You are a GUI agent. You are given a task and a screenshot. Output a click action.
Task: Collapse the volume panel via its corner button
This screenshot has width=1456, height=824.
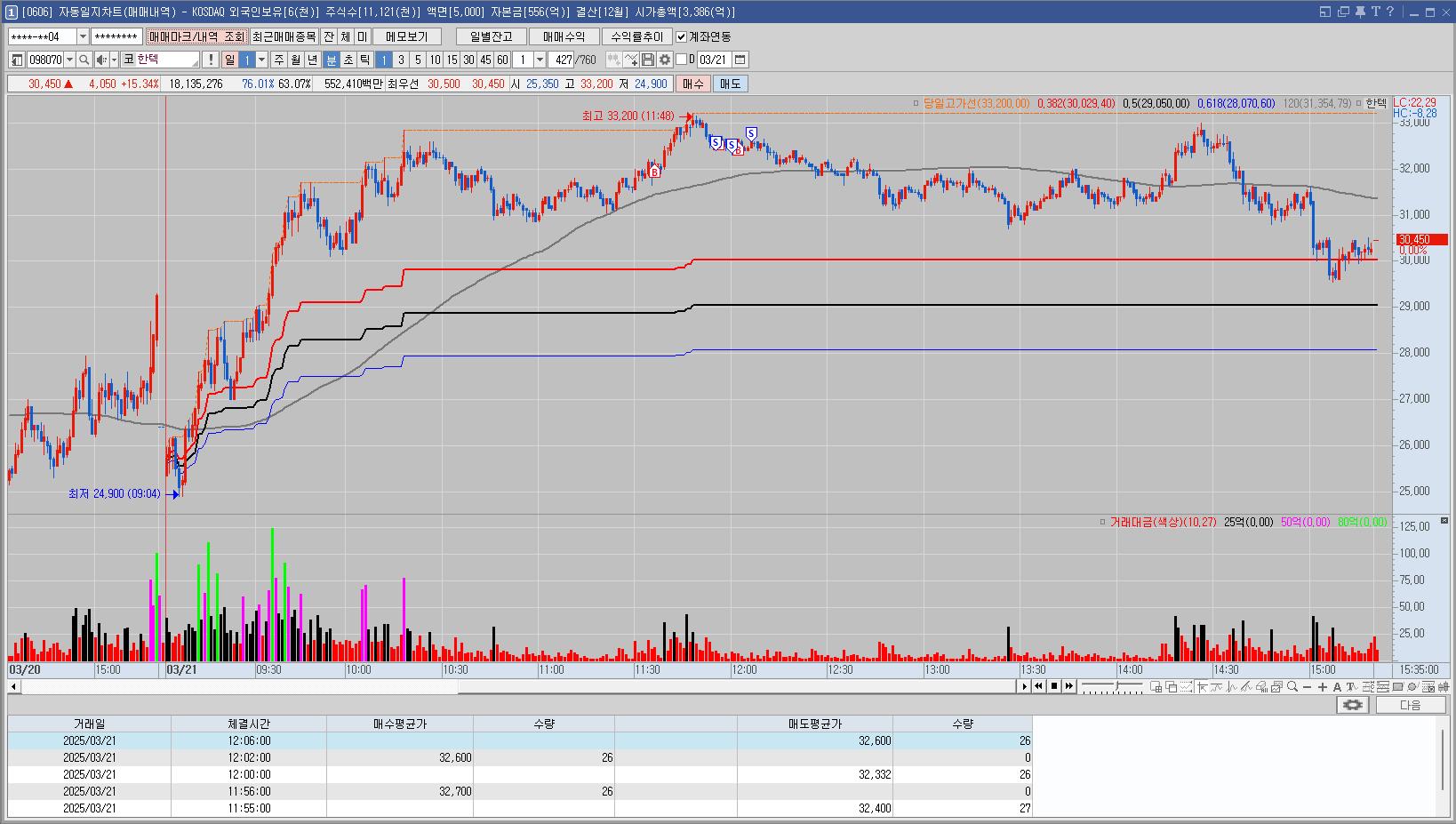1444,521
